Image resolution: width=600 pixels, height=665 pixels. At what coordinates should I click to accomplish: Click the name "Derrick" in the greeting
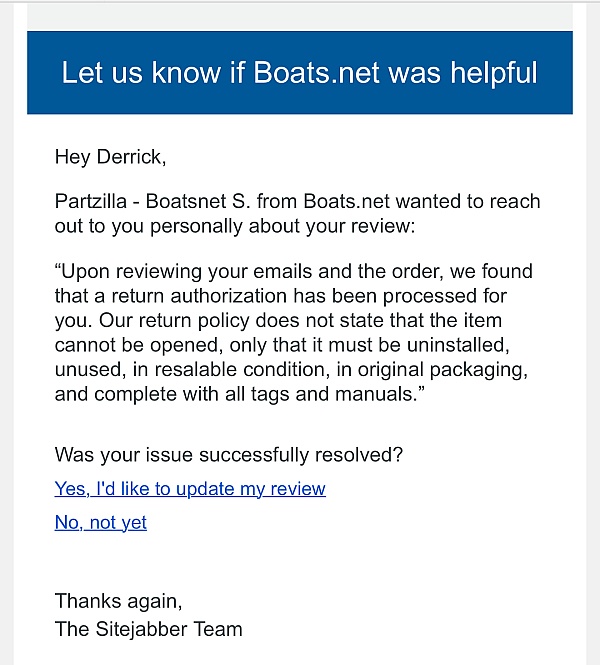(x=129, y=157)
